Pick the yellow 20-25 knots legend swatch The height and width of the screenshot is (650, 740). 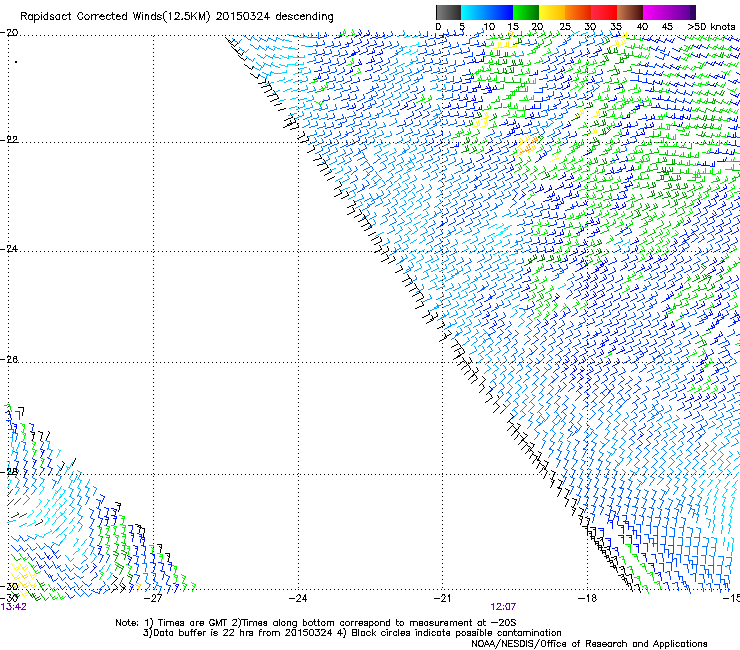[x=552, y=12]
